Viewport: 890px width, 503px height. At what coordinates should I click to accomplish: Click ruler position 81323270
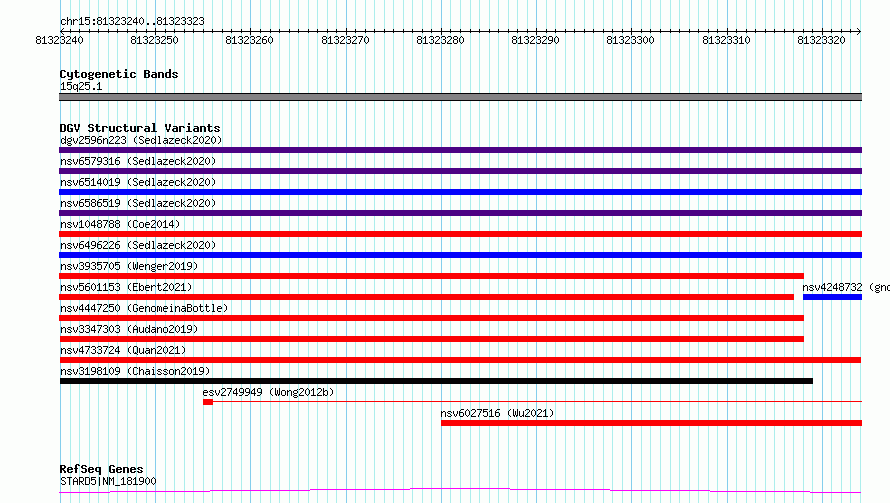point(345,40)
